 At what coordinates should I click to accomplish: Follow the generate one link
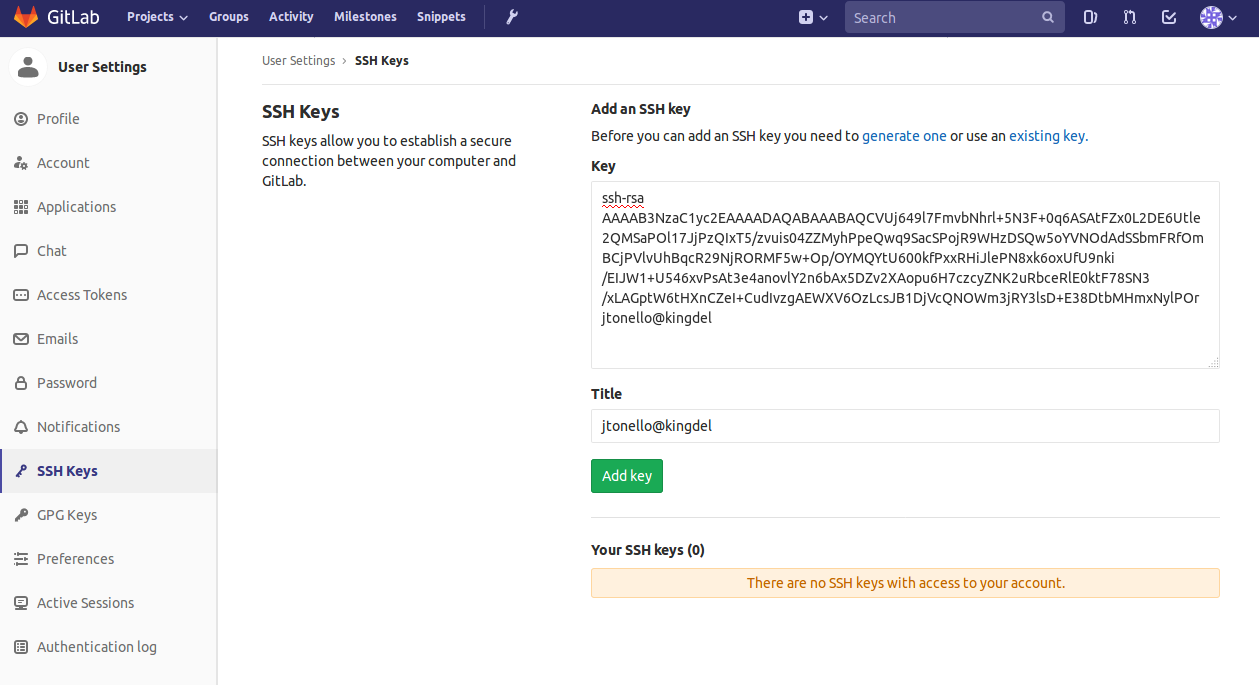903,135
